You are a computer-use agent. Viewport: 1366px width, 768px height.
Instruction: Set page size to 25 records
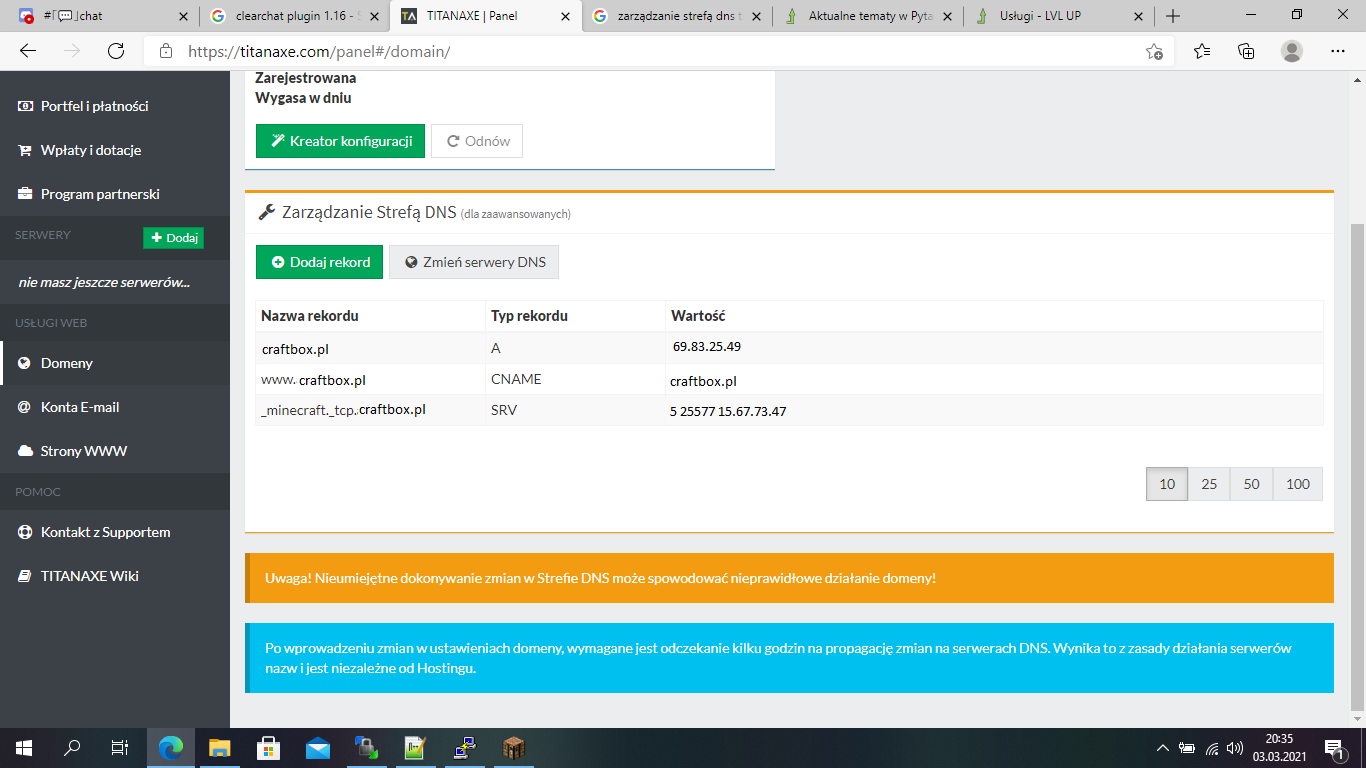point(1209,484)
